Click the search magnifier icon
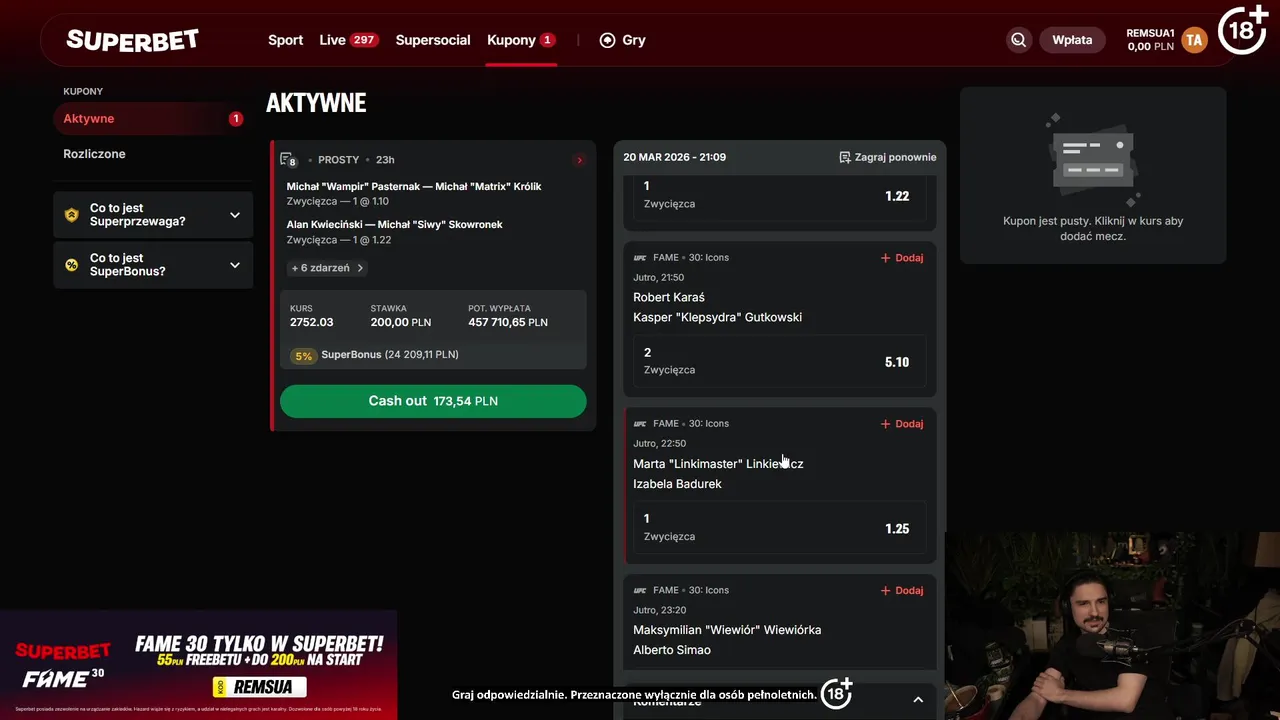 coord(1018,40)
